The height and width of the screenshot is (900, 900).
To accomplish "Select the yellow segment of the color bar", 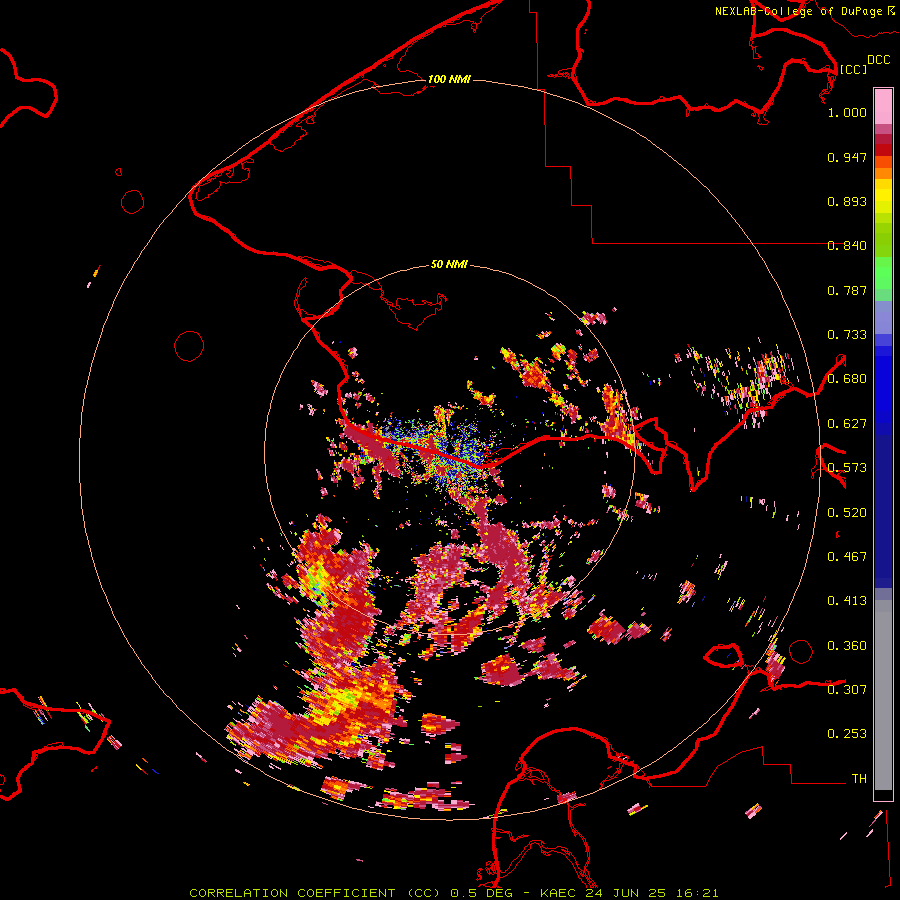I will [883, 201].
